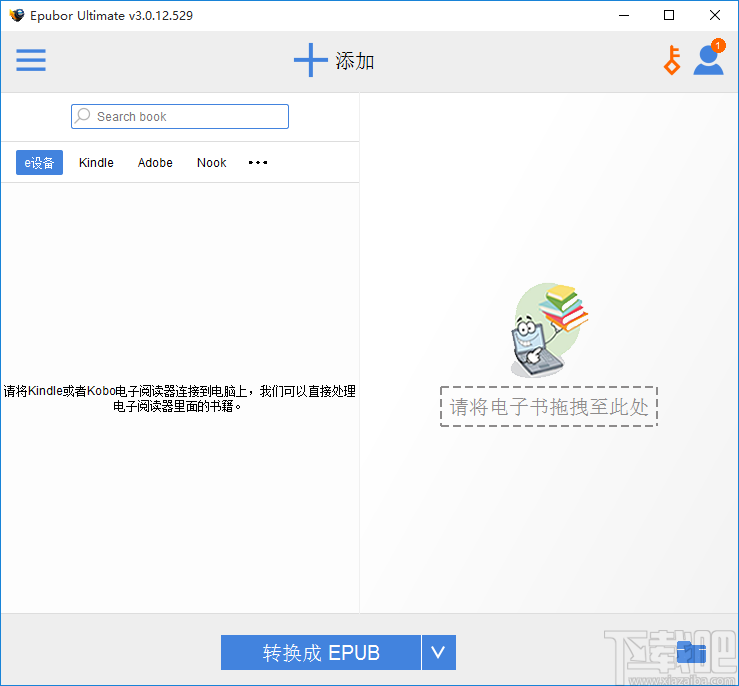This screenshot has height=686, width=739.
Task: Show more sources via three dots
Action: (258, 163)
